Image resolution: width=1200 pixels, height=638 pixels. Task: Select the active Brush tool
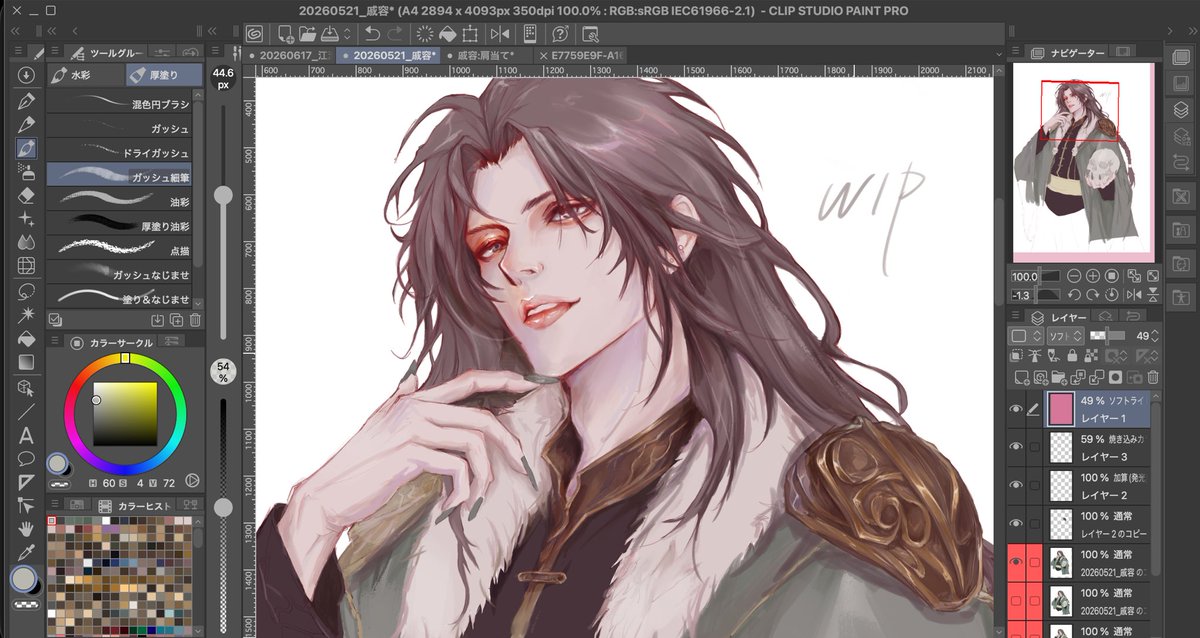(26, 148)
